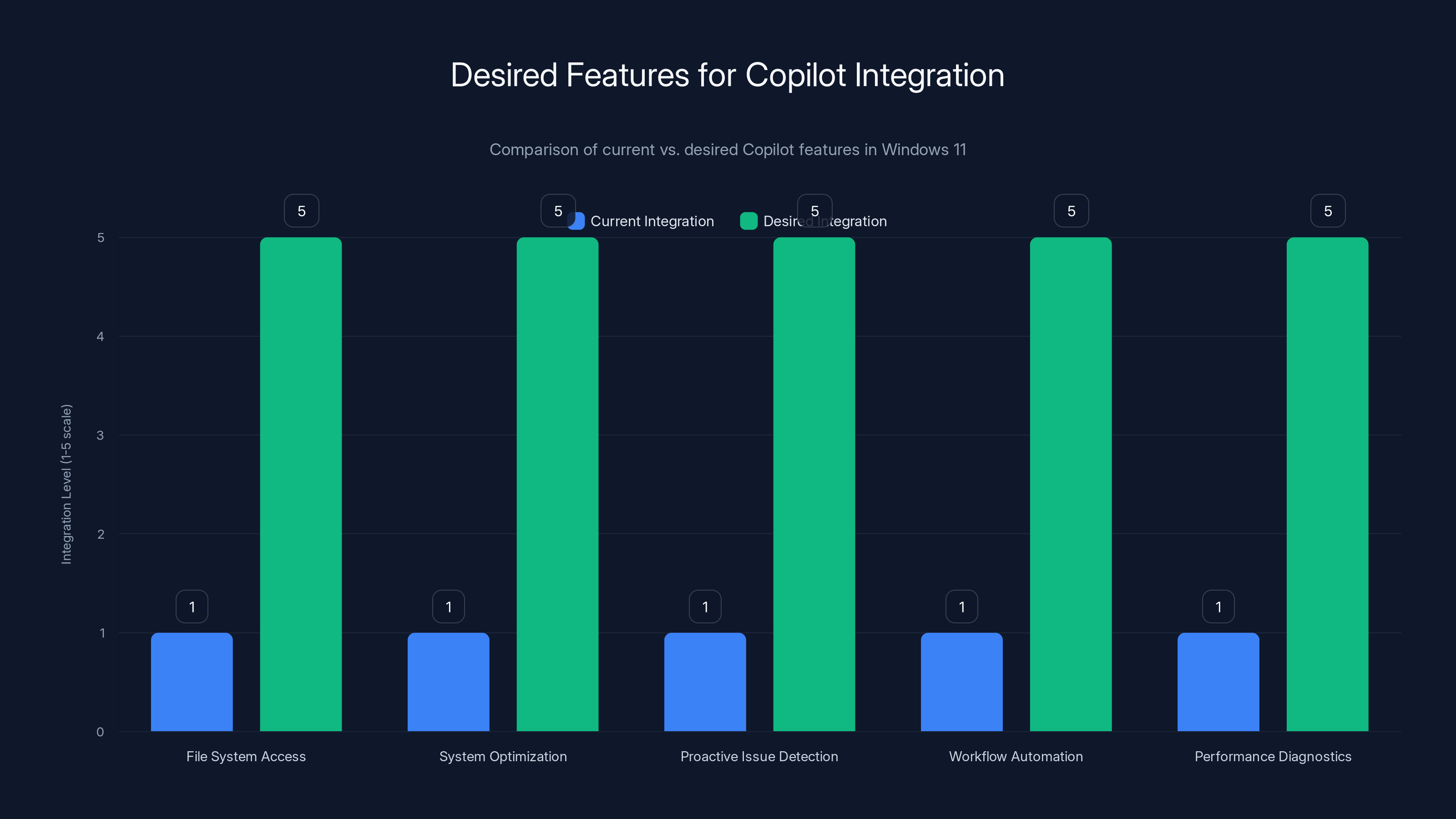This screenshot has width=1456, height=819.
Task: Select the Proactive Issue Detection label
Action: [759, 756]
